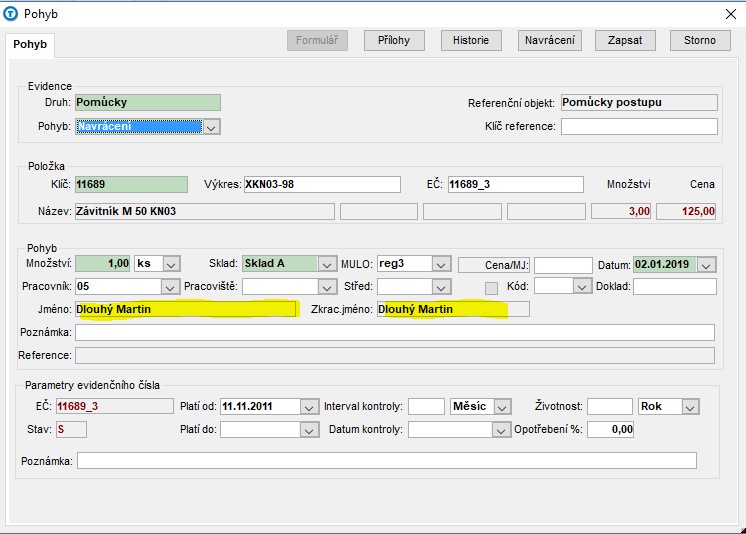
Task: Expand the Rok lifetime unit dropdown
Action: 690,407
